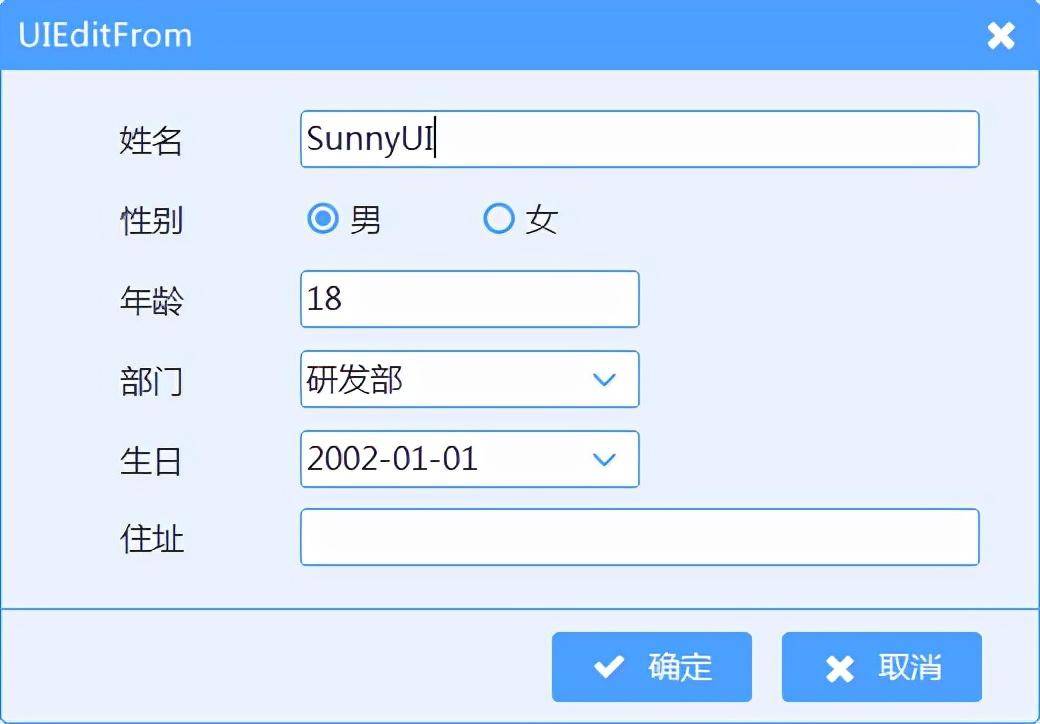Click the 研发部 value in combo box
1040x724 pixels.
354,379
